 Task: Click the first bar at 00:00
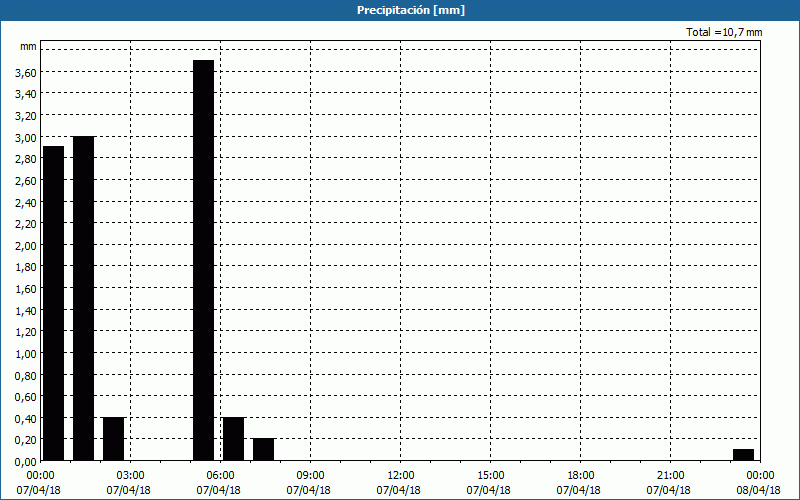[x=54, y=304]
